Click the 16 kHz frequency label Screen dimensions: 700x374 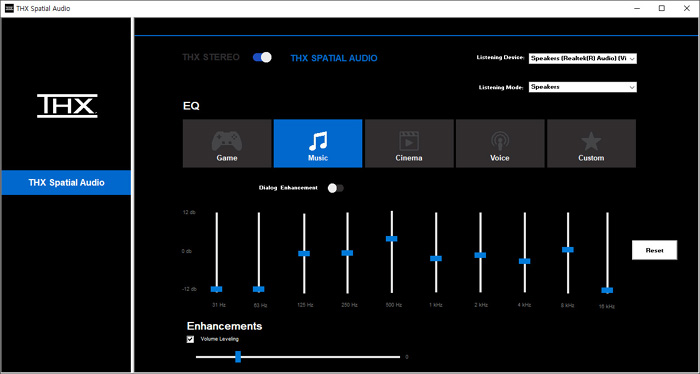click(x=607, y=307)
